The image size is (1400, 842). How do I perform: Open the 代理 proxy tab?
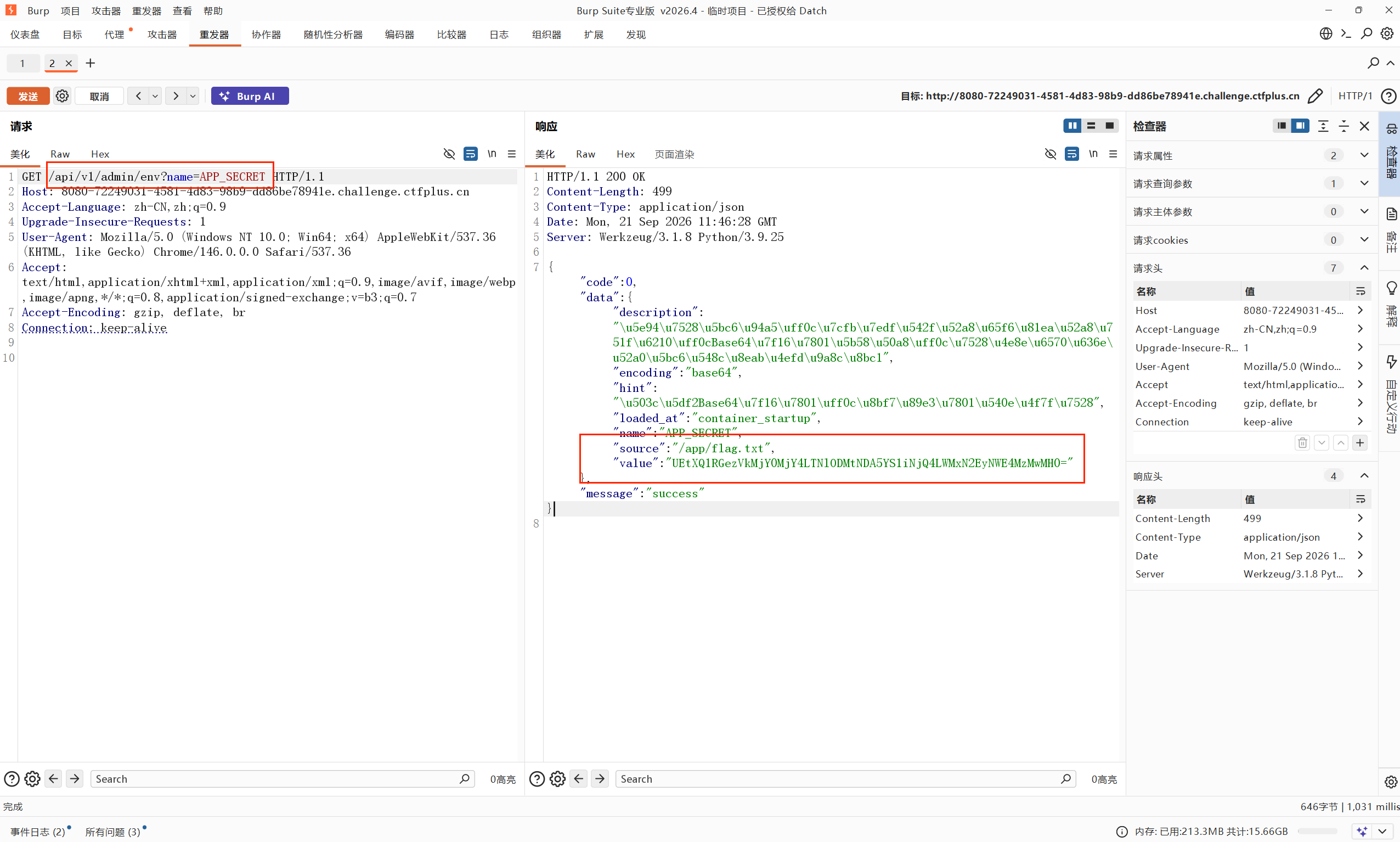click(114, 35)
